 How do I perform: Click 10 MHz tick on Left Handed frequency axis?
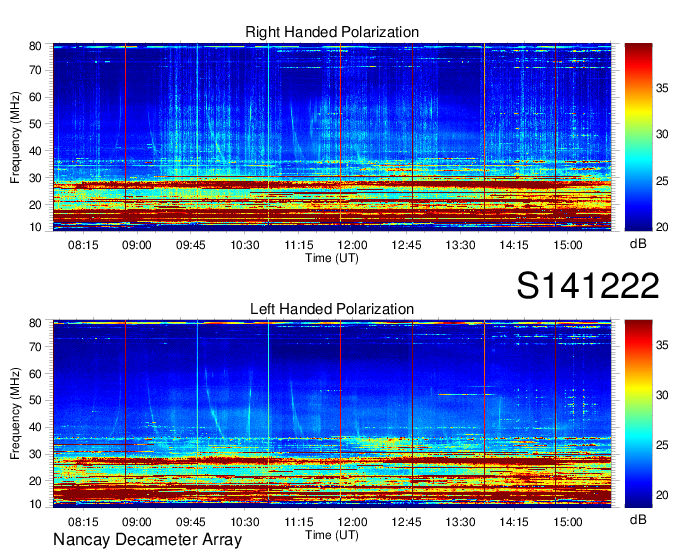click(x=35, y=504)
